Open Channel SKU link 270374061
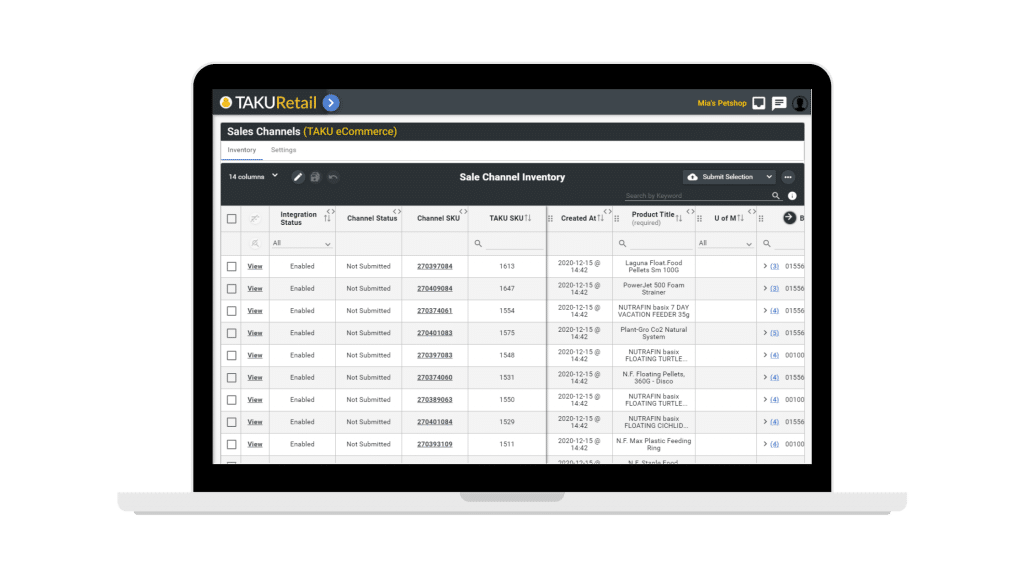Image resolution: width=1024 pixels, height=576 pixels. point(435,311)
